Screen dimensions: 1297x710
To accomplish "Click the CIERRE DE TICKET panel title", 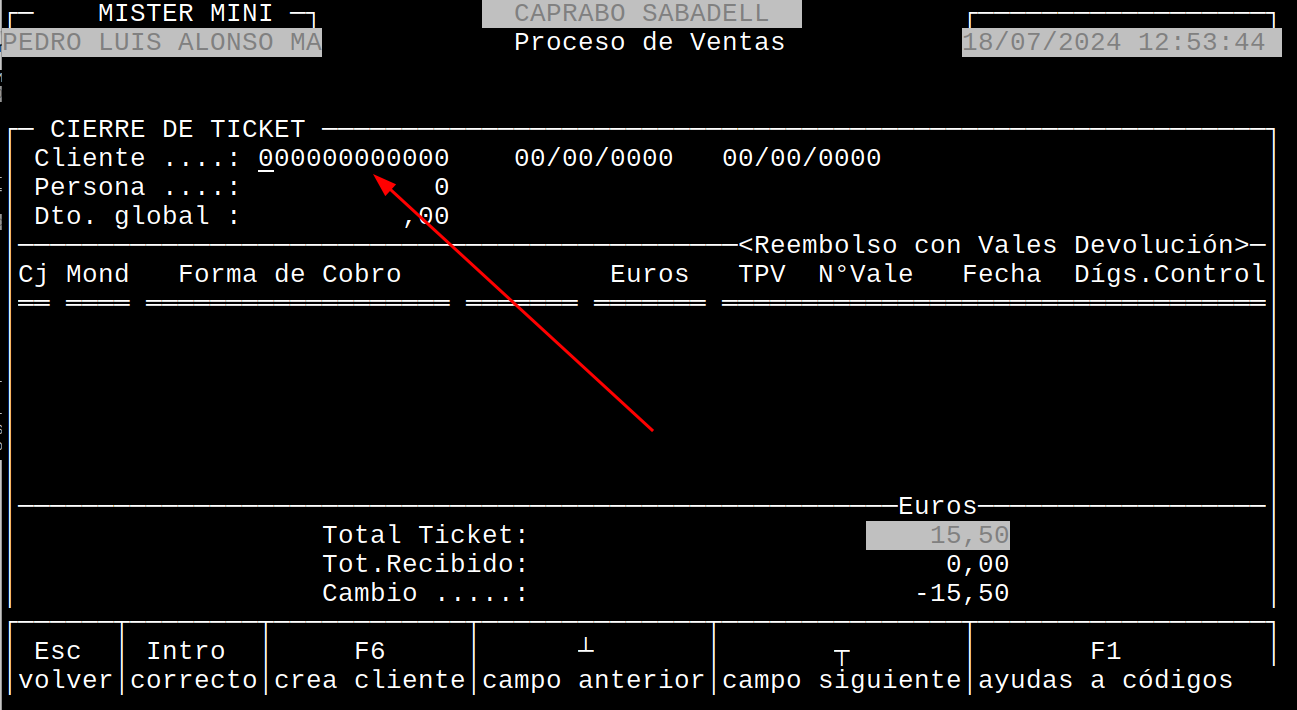I will coord(179,128).
